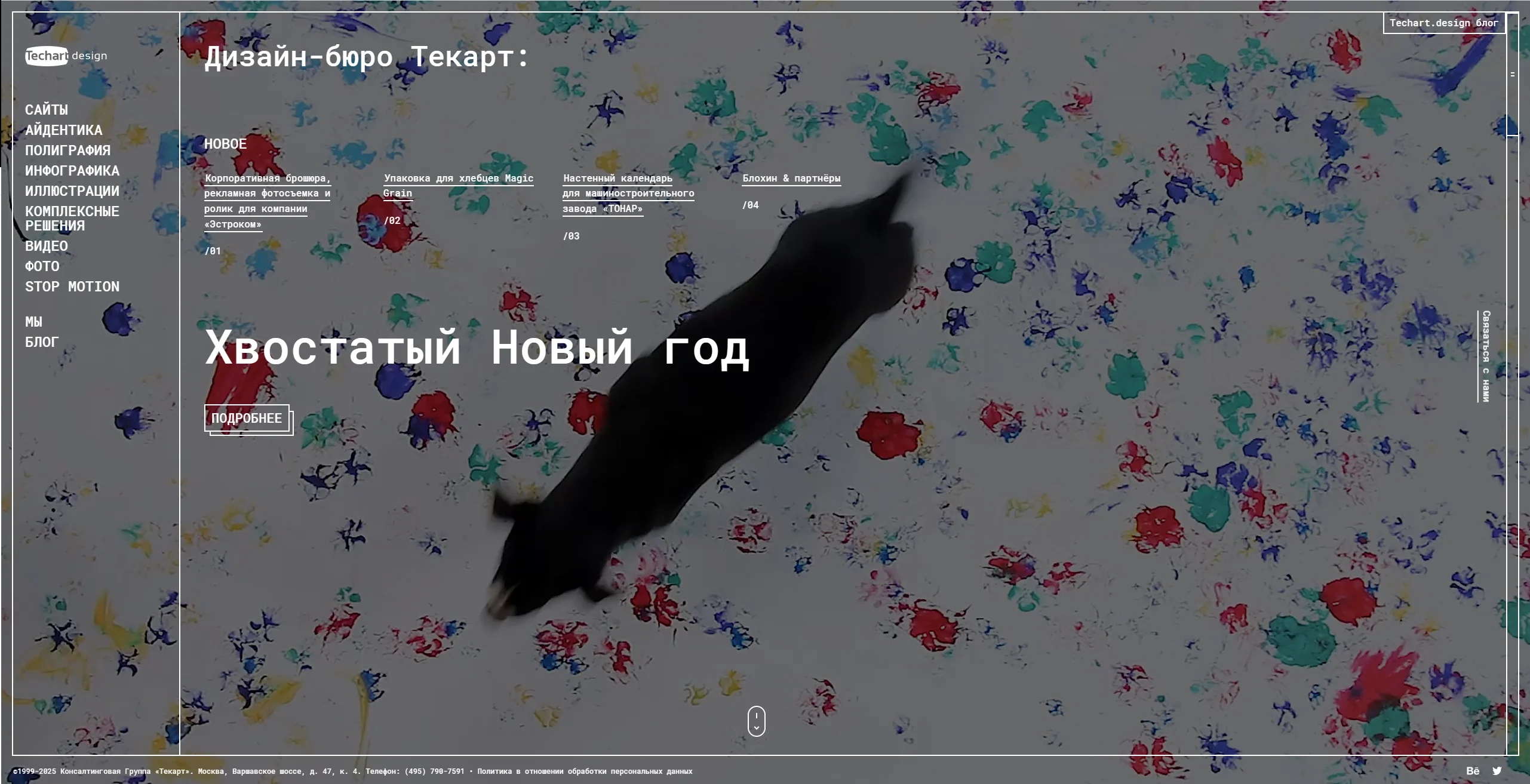Open the МЫ page link
Image resolution: width=1530 pixels, height=784 pixels.
pyautogui.click(x=33, y=322)
